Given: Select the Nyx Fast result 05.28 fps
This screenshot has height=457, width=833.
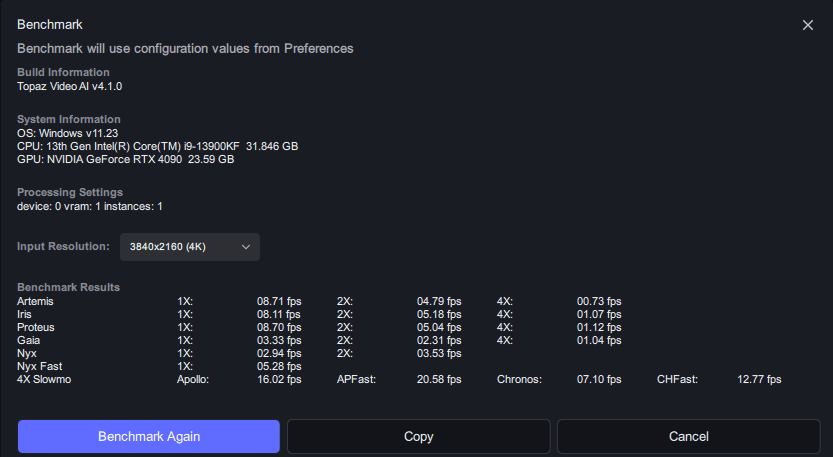Looking at the screenshot, I should click(279, 367).
